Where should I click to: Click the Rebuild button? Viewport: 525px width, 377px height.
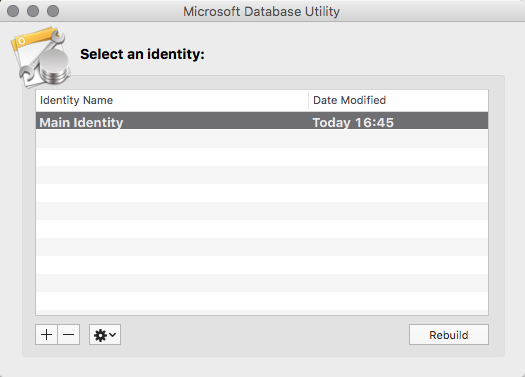[449, 334]
